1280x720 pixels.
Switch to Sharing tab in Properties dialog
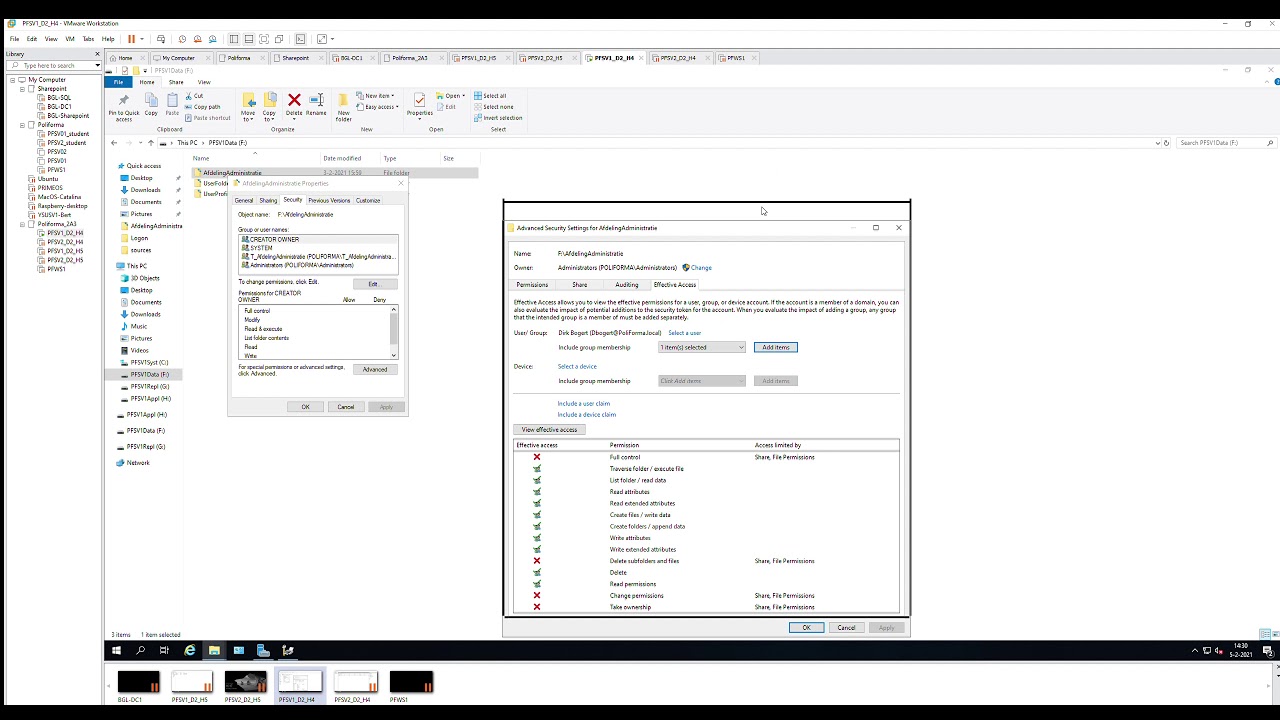point(268,201)
